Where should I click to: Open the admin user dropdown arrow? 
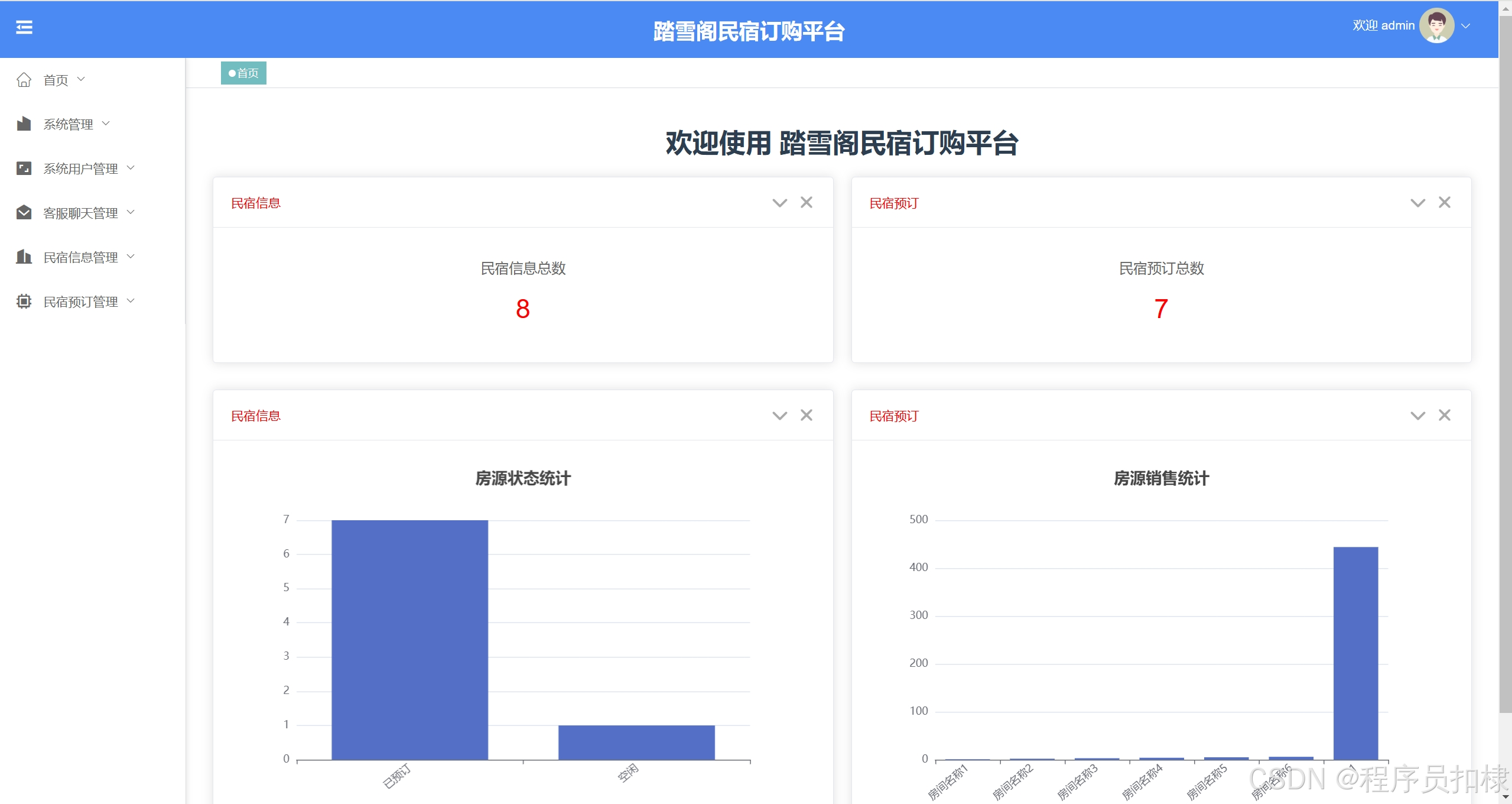tap(1466, 26)
